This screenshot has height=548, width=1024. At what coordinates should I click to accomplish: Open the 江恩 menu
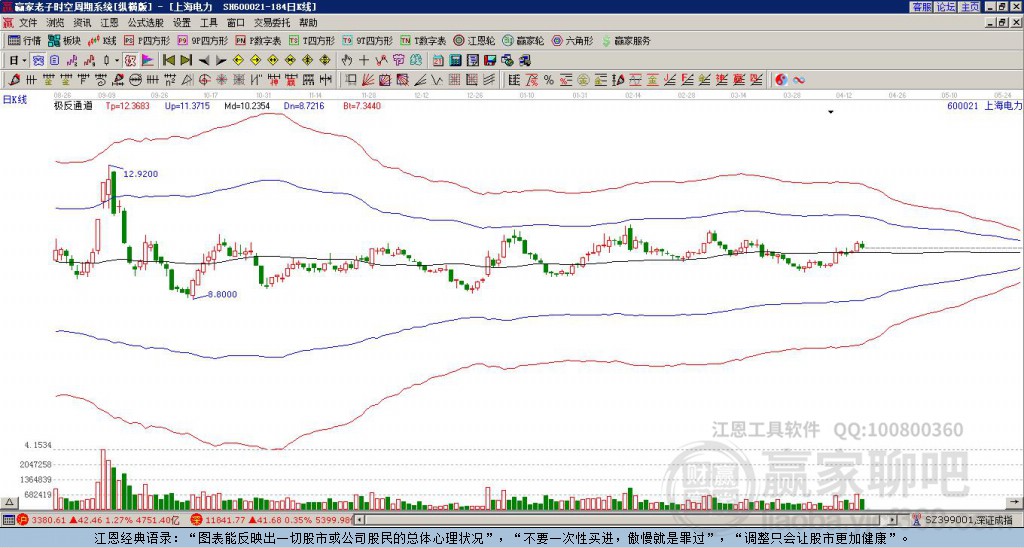109,23
